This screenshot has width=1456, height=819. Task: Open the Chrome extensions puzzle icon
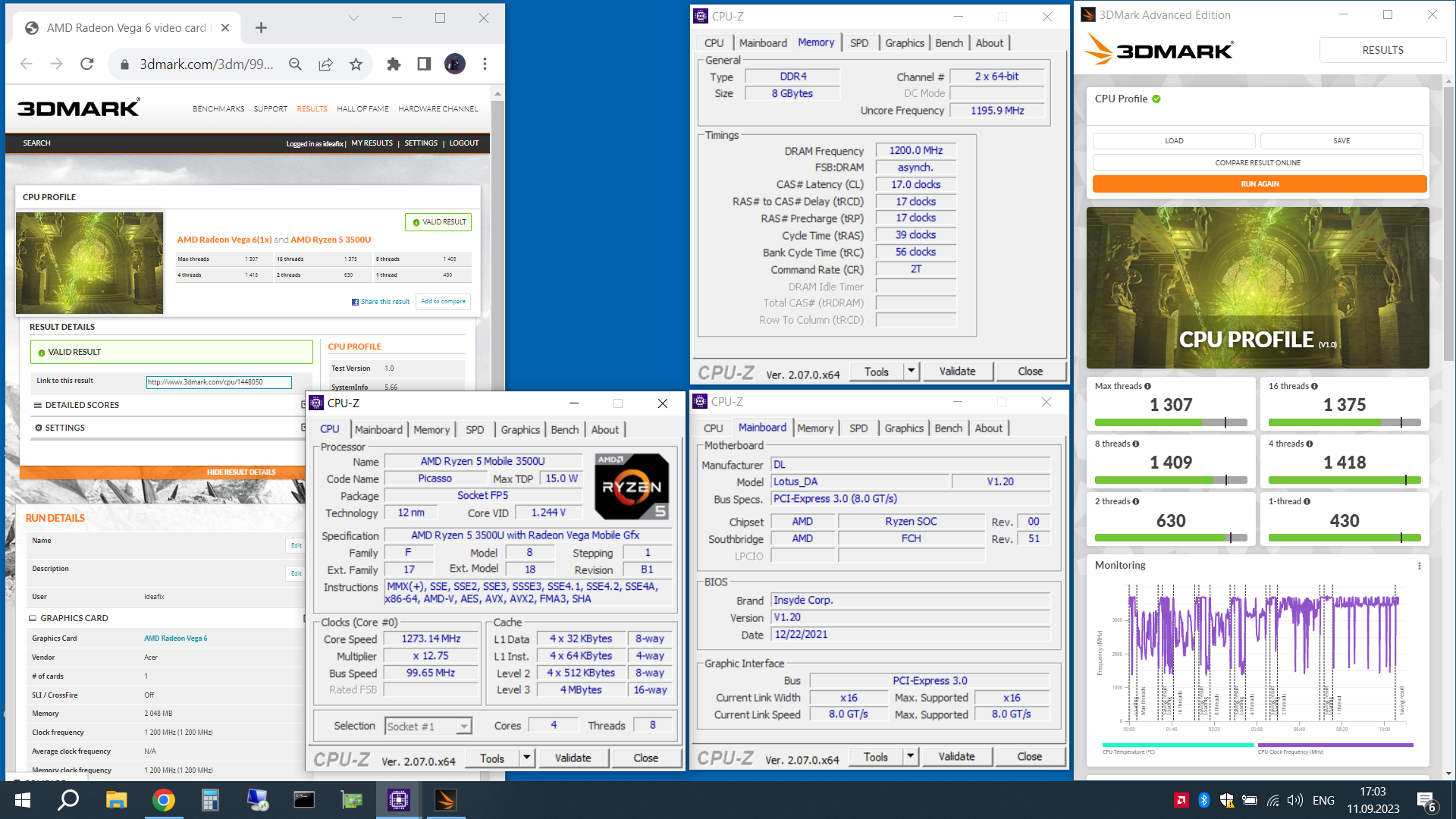click(394, 64)
